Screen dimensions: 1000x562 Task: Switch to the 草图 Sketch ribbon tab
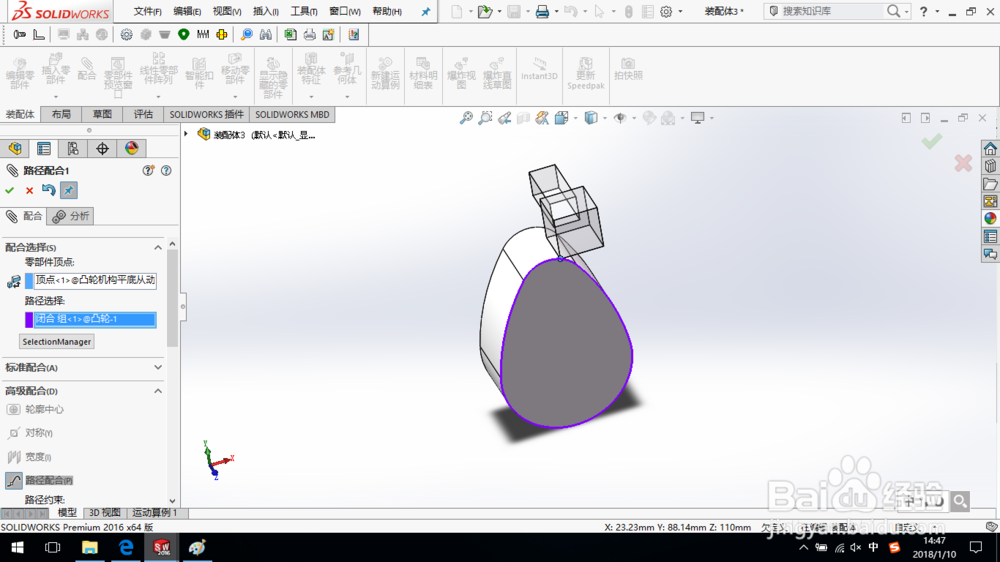point(102,114)
